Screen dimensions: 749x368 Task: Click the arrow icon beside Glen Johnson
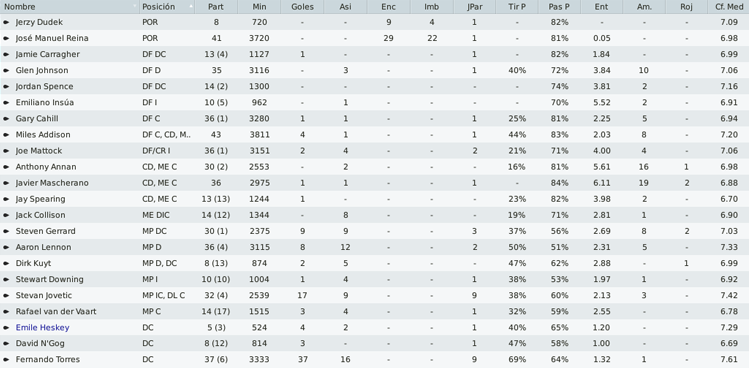coord(6,70)
